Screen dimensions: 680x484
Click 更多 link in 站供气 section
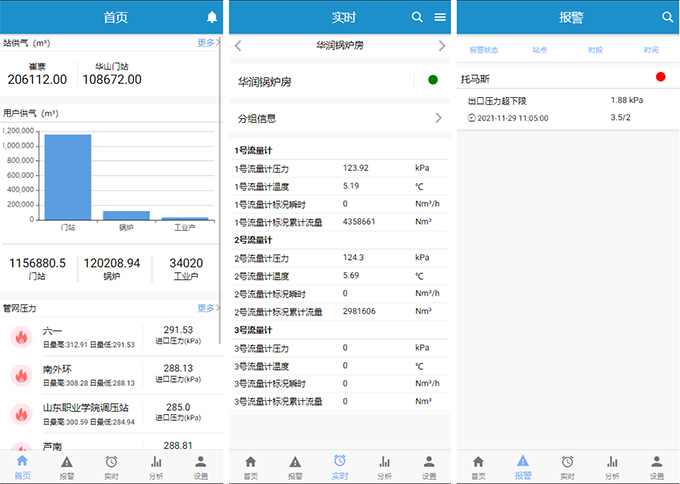[x=208, y=43]
